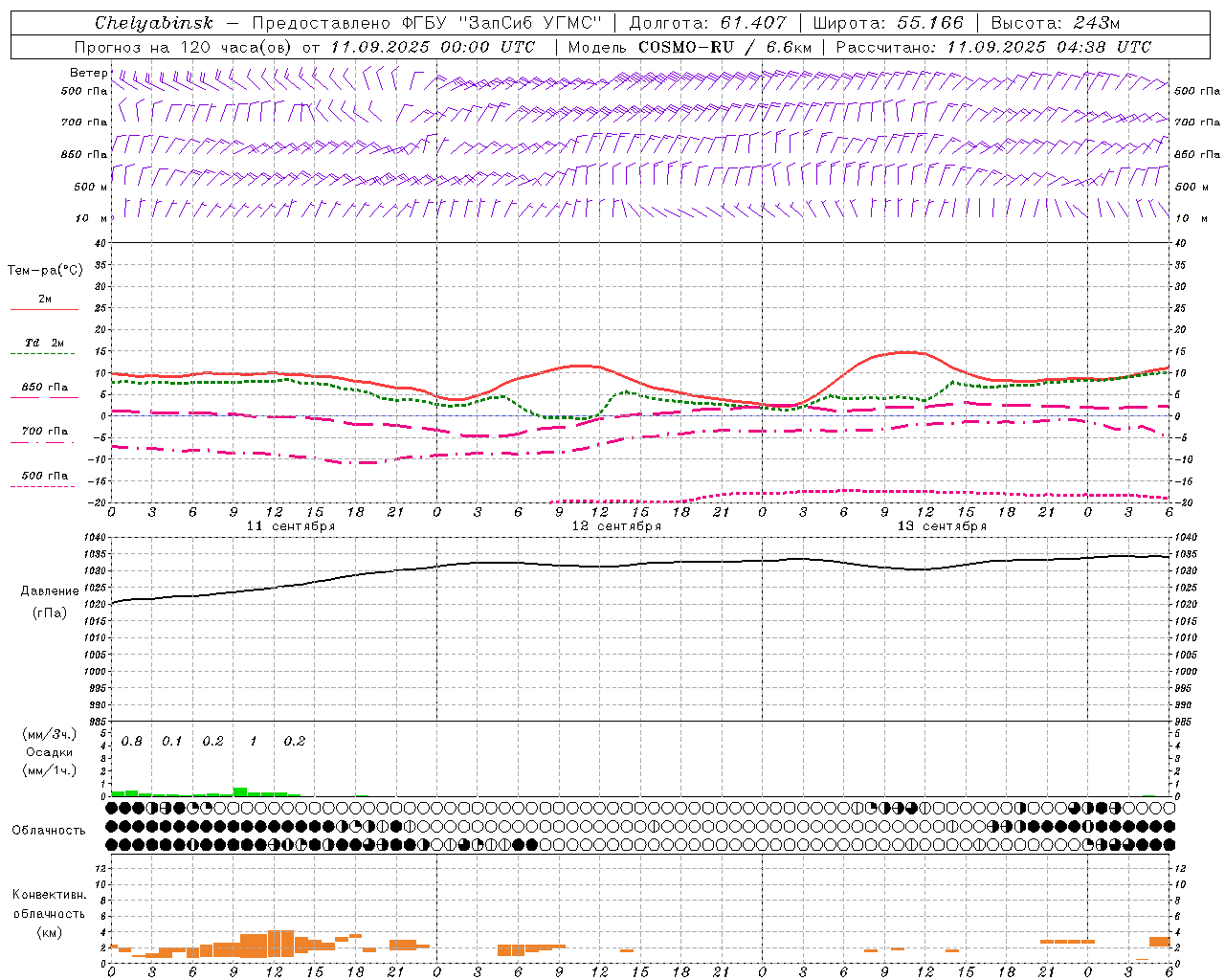Image resolution: width=1225 pixels, height=980 pixels.
Task: Click the 'Высота: 243м' value
Action: pos(1056,23)
